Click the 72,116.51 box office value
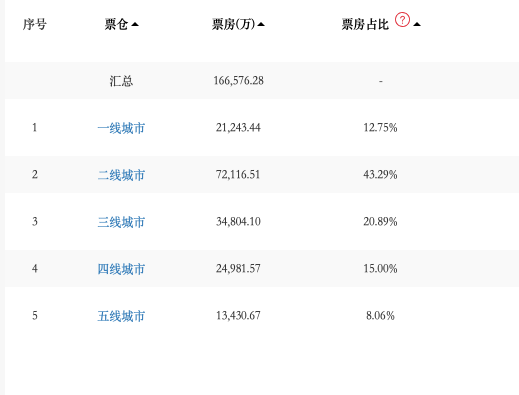519x395 pixels. pyautogui.click(x=238, y=175)
